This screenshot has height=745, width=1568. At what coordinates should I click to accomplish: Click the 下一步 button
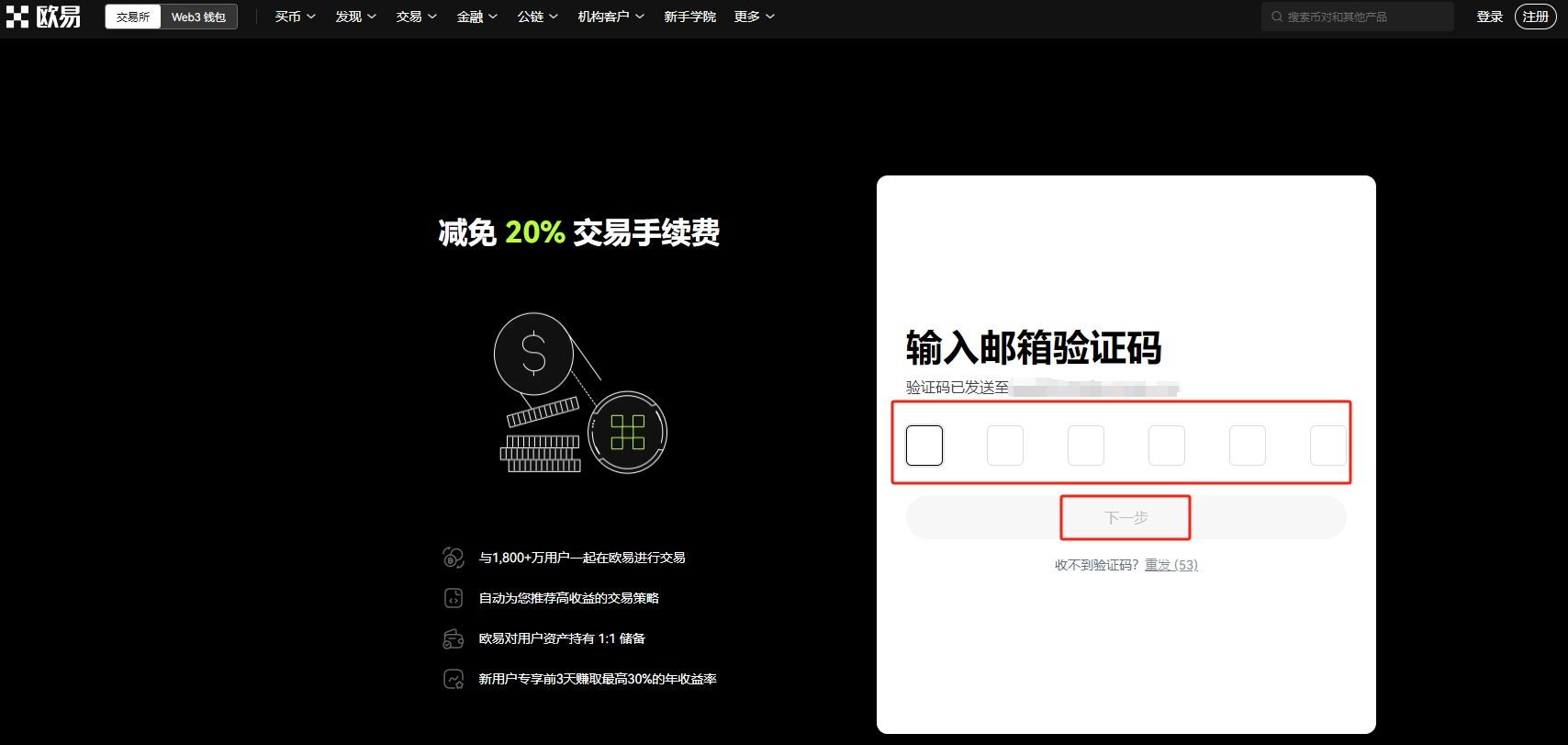1126,518
